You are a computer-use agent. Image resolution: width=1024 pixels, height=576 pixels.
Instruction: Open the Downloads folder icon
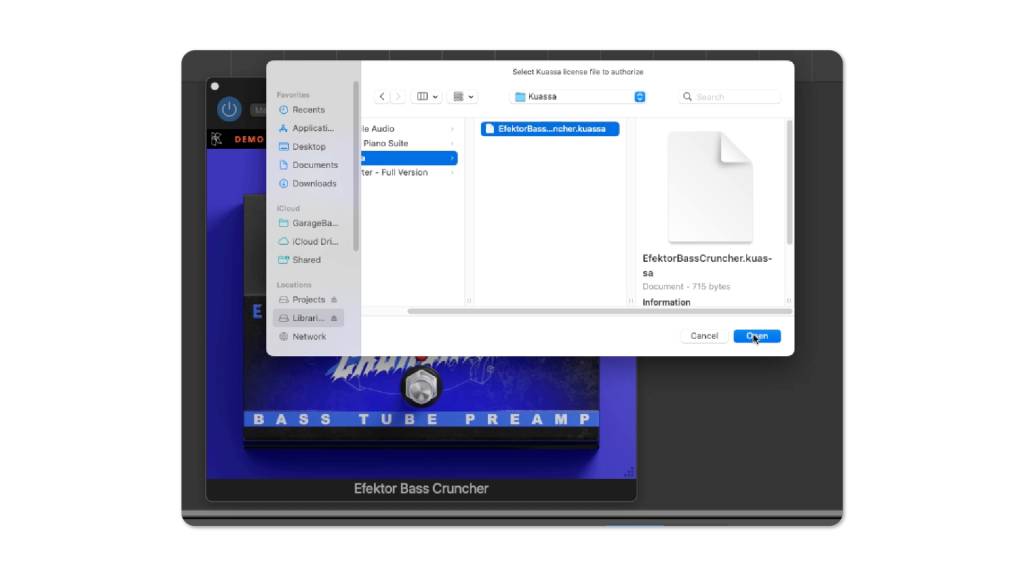click(x=311, y=183)
